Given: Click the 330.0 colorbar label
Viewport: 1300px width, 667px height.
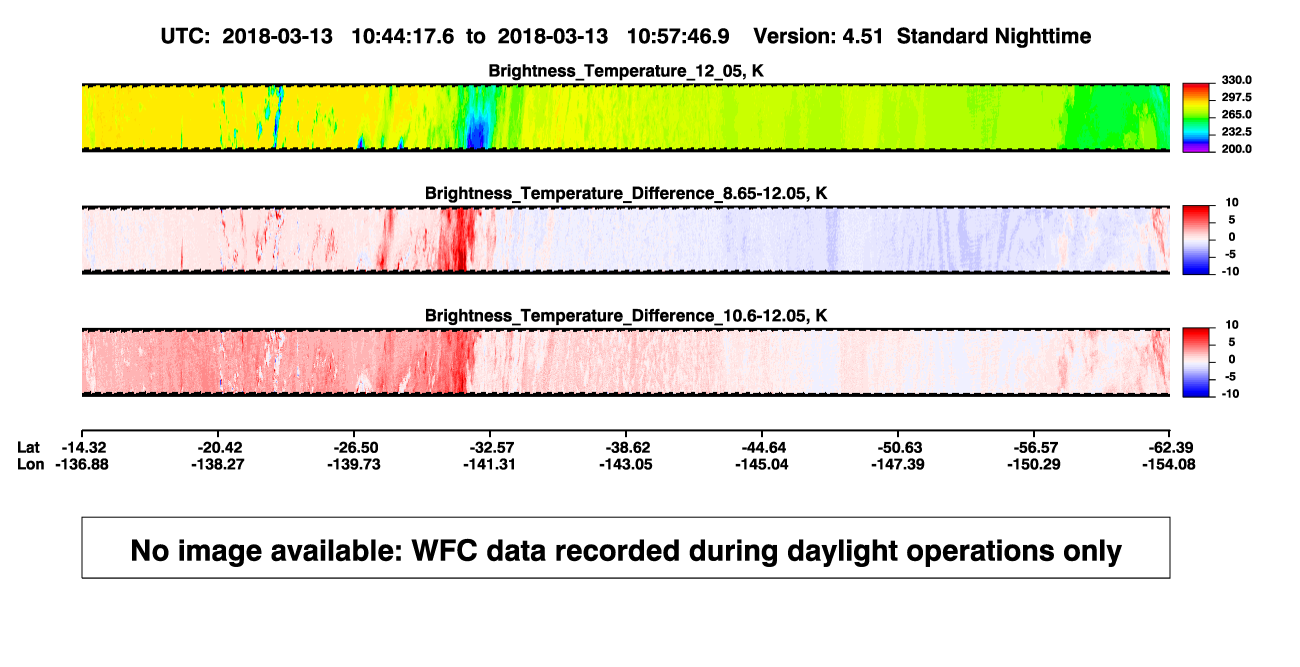Looking at the screenshot, I should pos(1235,80).
